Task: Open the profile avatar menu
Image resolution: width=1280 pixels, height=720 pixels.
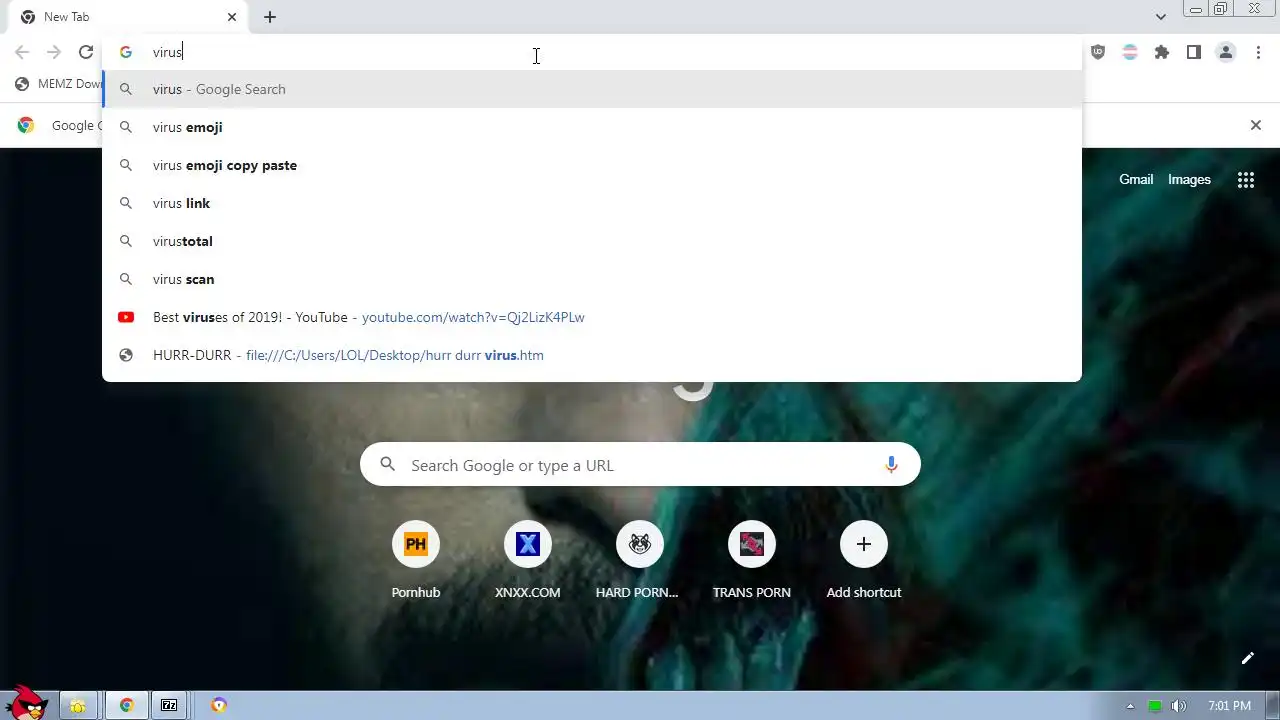Action: tap(1226, 52)
